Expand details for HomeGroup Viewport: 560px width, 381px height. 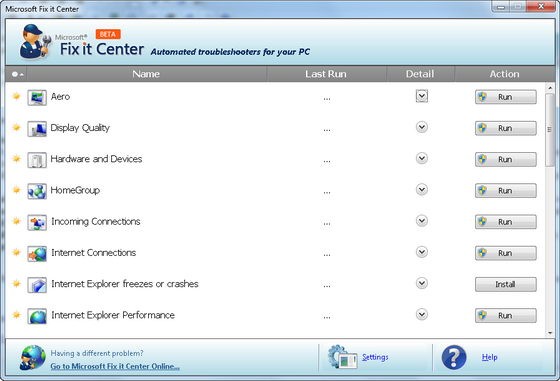[422, 190]
